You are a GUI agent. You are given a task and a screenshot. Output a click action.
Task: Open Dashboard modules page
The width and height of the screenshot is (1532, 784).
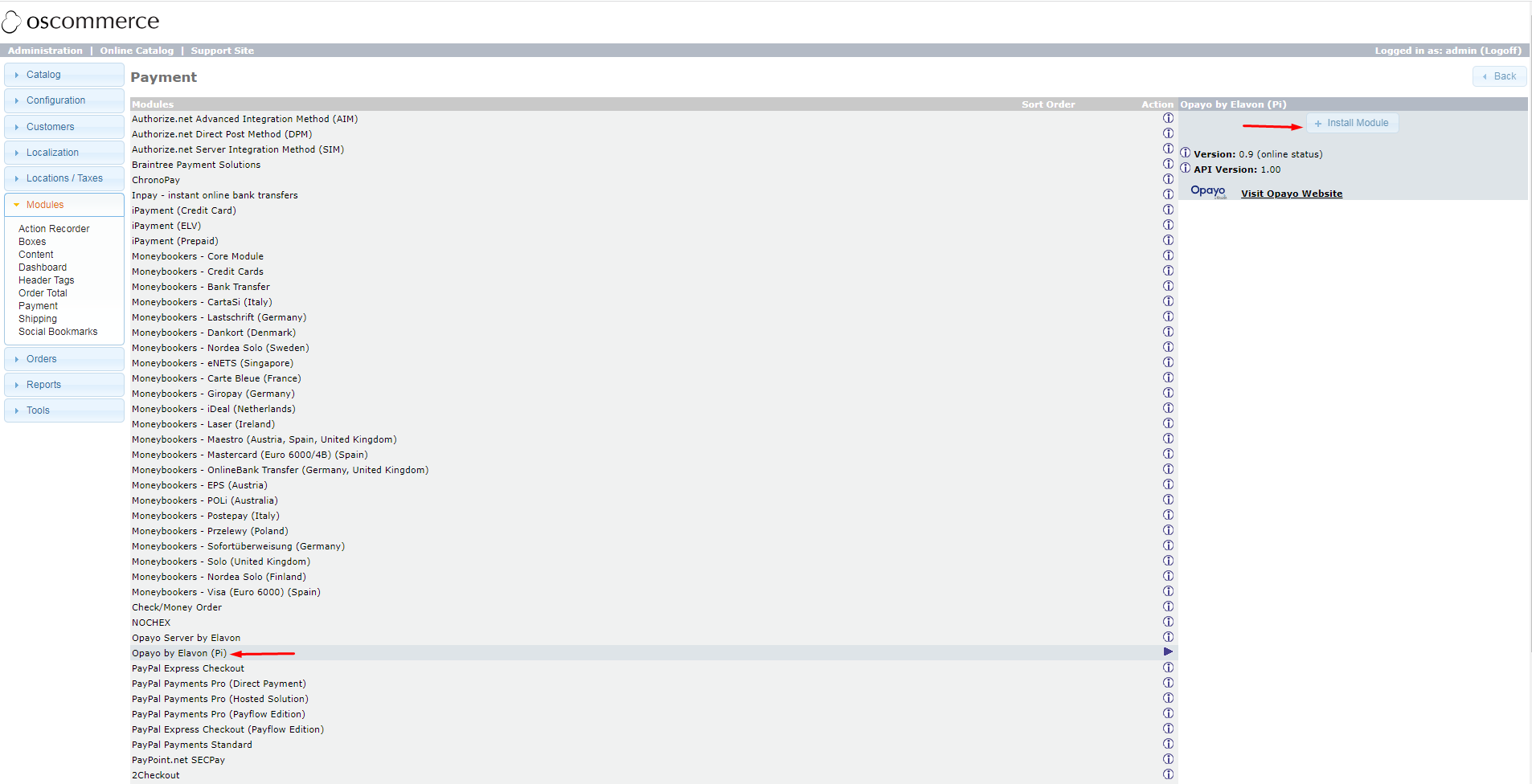[43, 267]
